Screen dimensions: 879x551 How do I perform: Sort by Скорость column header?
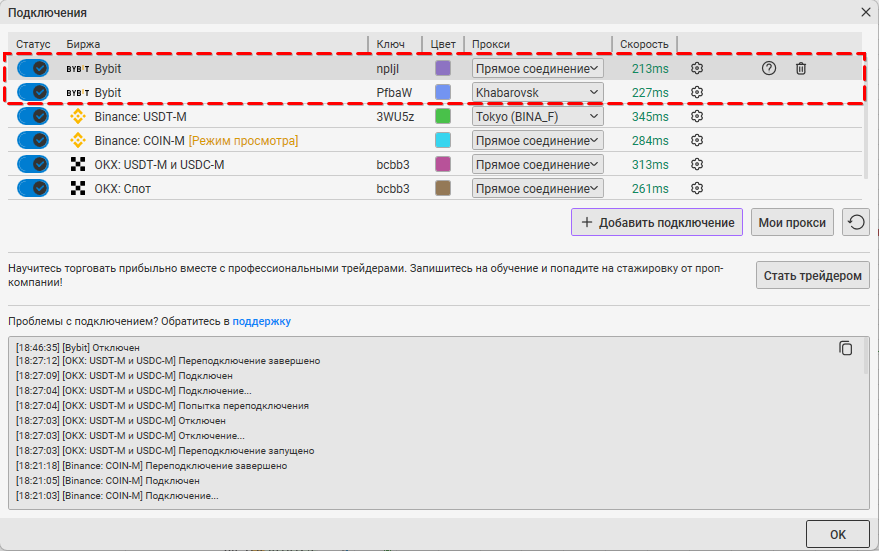[x=644, y=44]
